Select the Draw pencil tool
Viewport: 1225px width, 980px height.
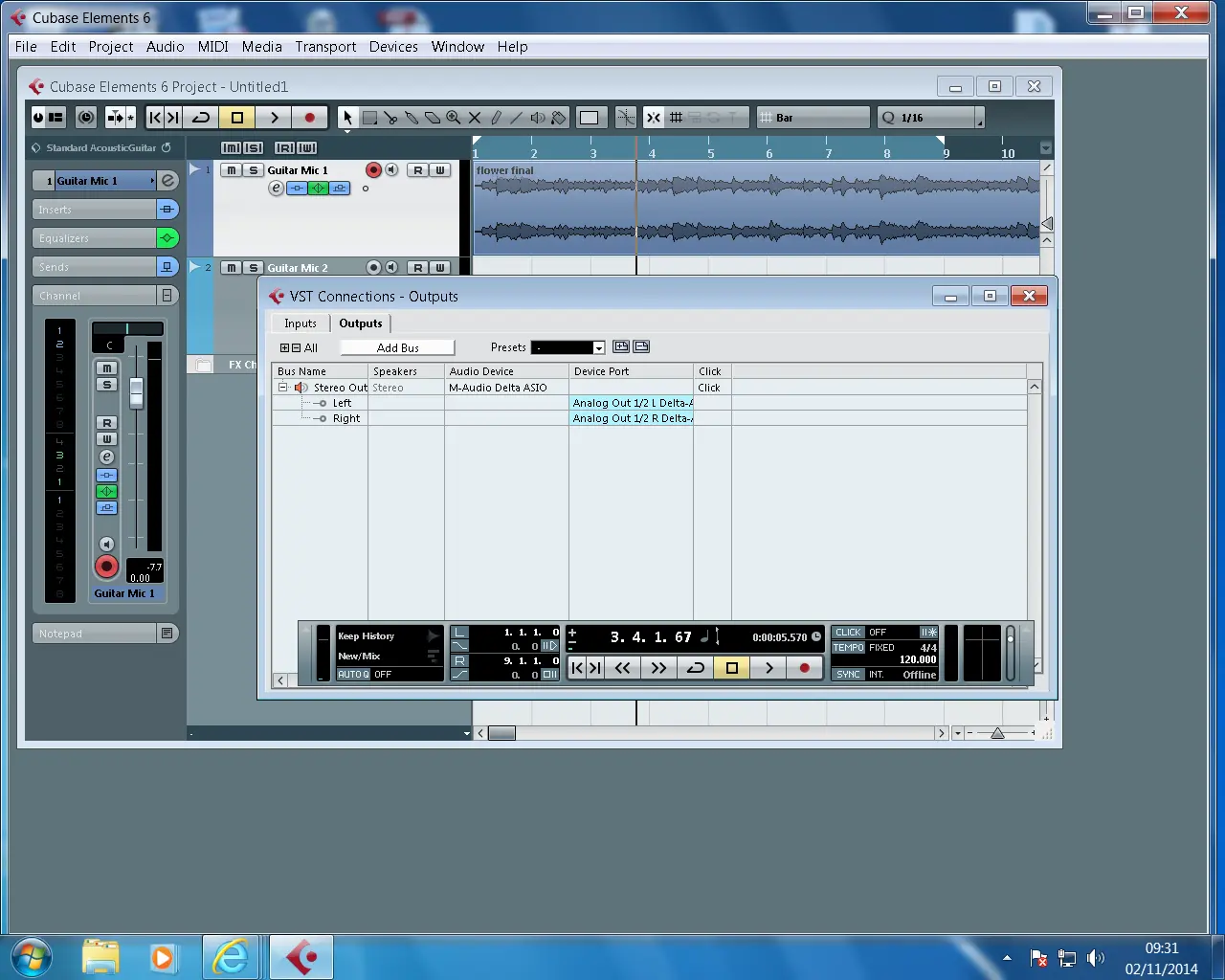pos(496,118)
